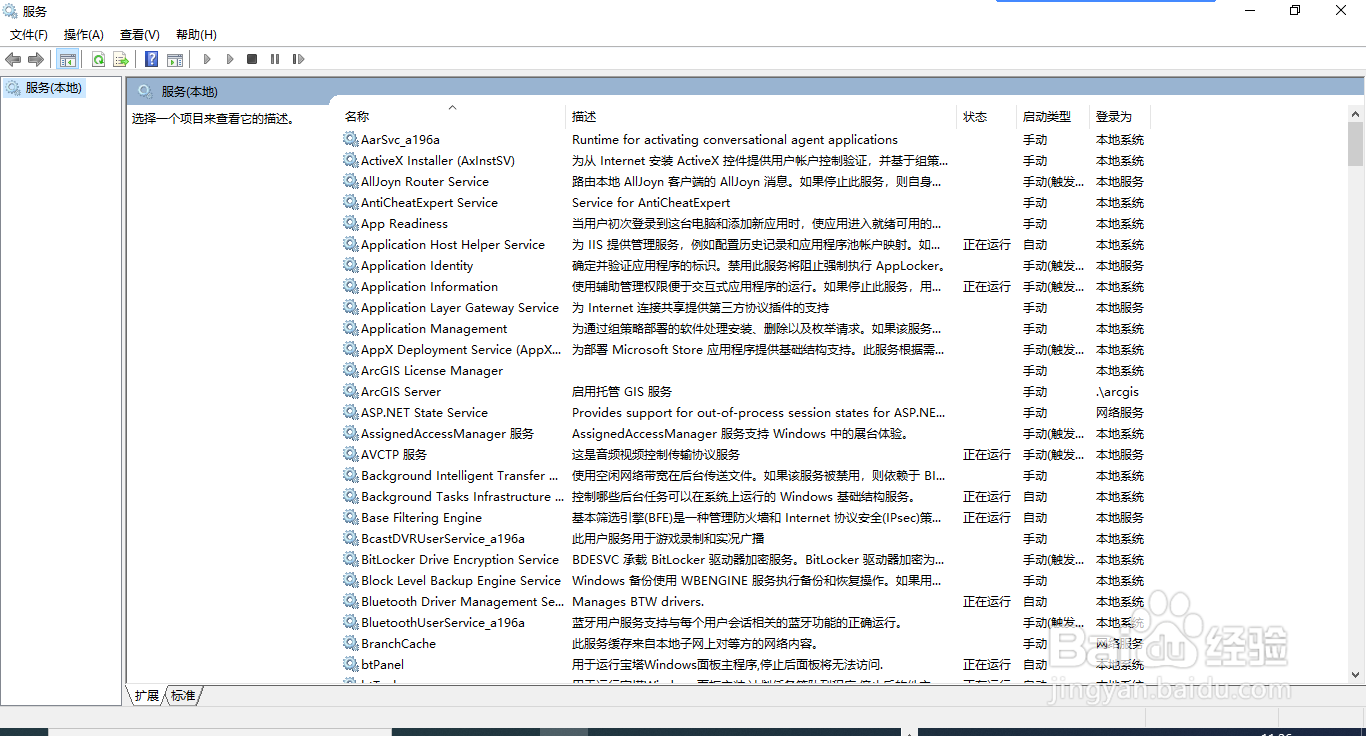This screenshot has height=736, width=1366.
Task: Sort by the 状态 column header
Action: [986, 117]
